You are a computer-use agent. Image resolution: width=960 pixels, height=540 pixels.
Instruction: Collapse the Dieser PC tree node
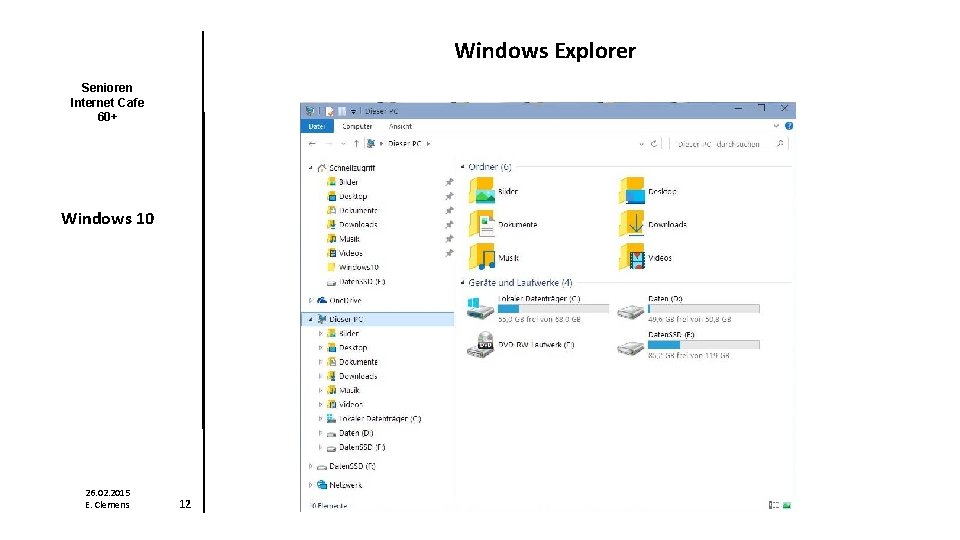[310, 319]
